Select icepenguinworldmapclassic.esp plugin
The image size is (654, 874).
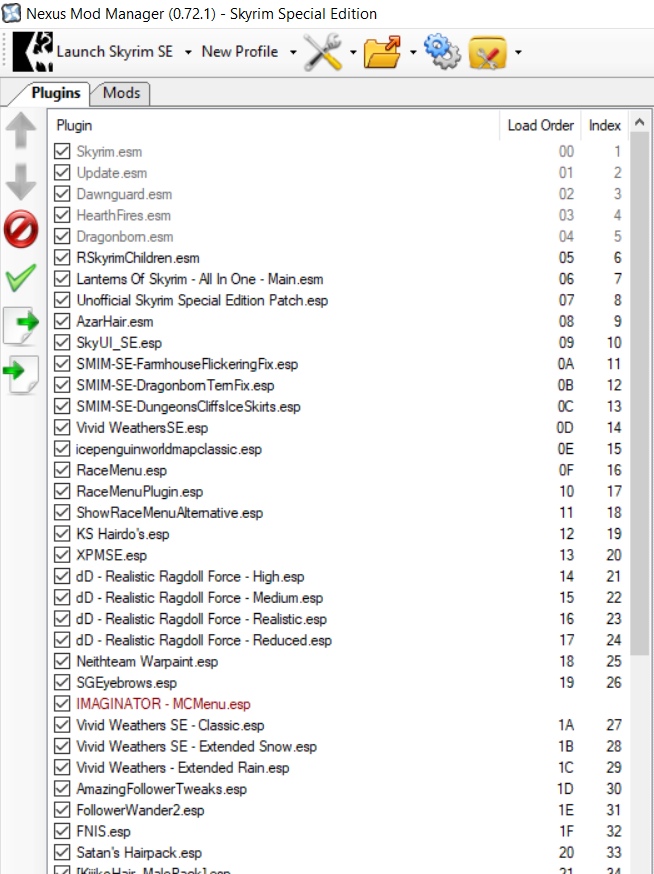(x=338, y=449)
